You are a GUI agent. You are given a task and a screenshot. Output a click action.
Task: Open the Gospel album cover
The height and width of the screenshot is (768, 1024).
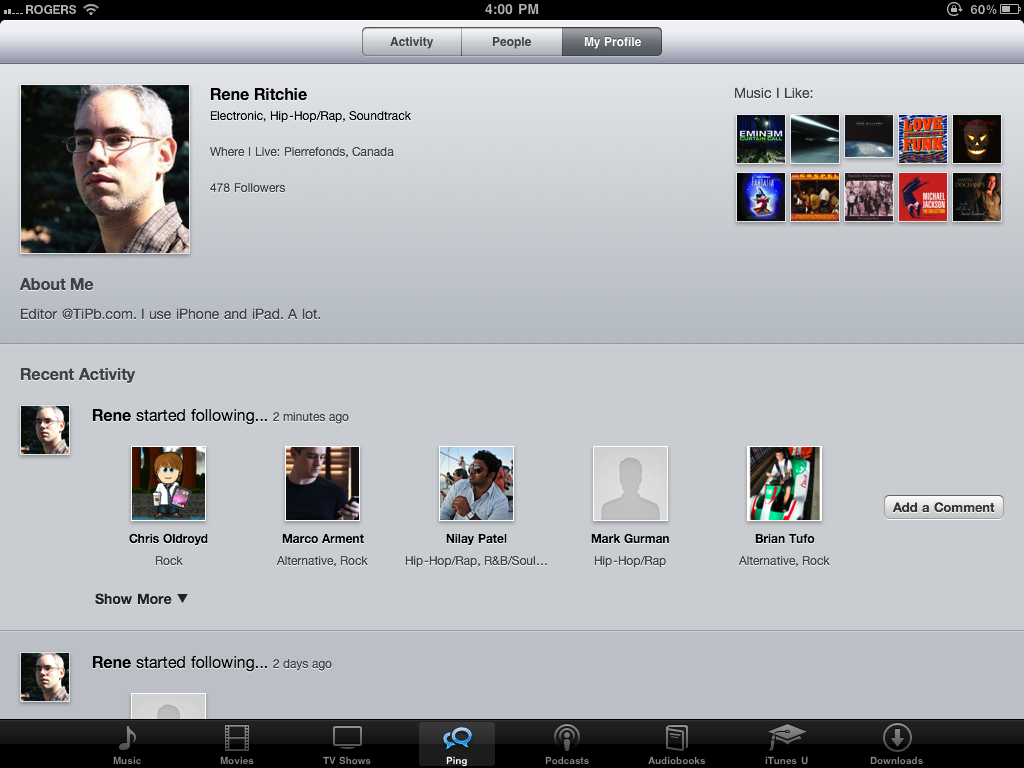tap(815, 197)
